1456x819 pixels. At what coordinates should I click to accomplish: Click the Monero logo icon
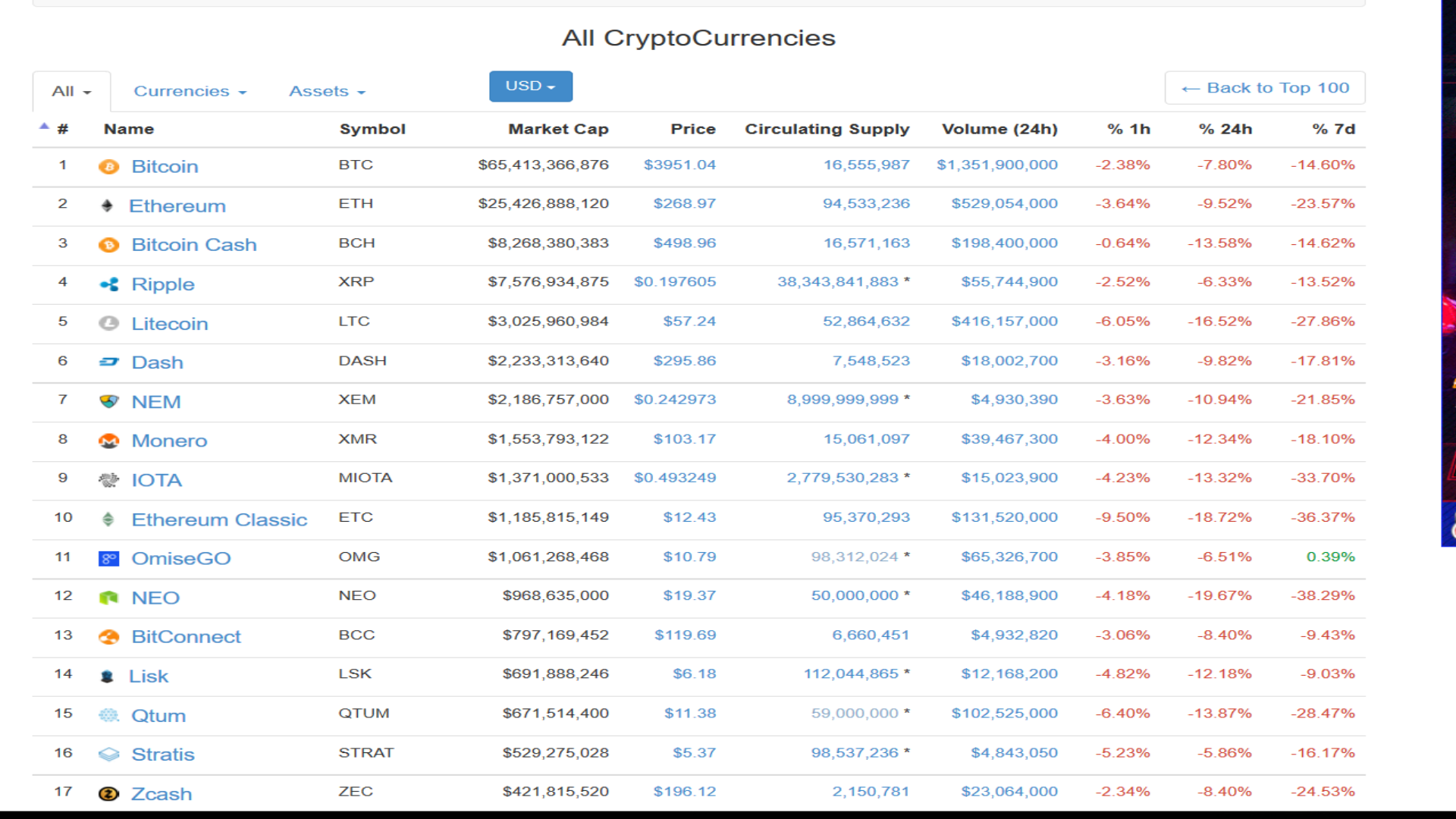point(108,441)
